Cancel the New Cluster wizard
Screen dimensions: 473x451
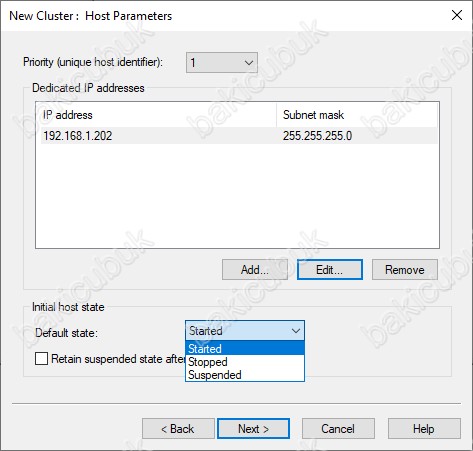coord(338,429)
